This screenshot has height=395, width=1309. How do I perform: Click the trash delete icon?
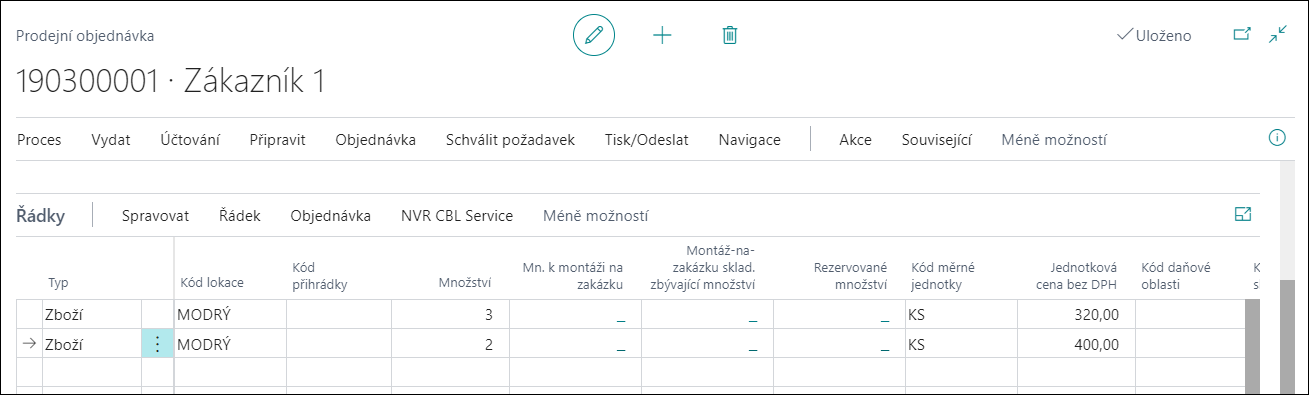click(730, 35)
